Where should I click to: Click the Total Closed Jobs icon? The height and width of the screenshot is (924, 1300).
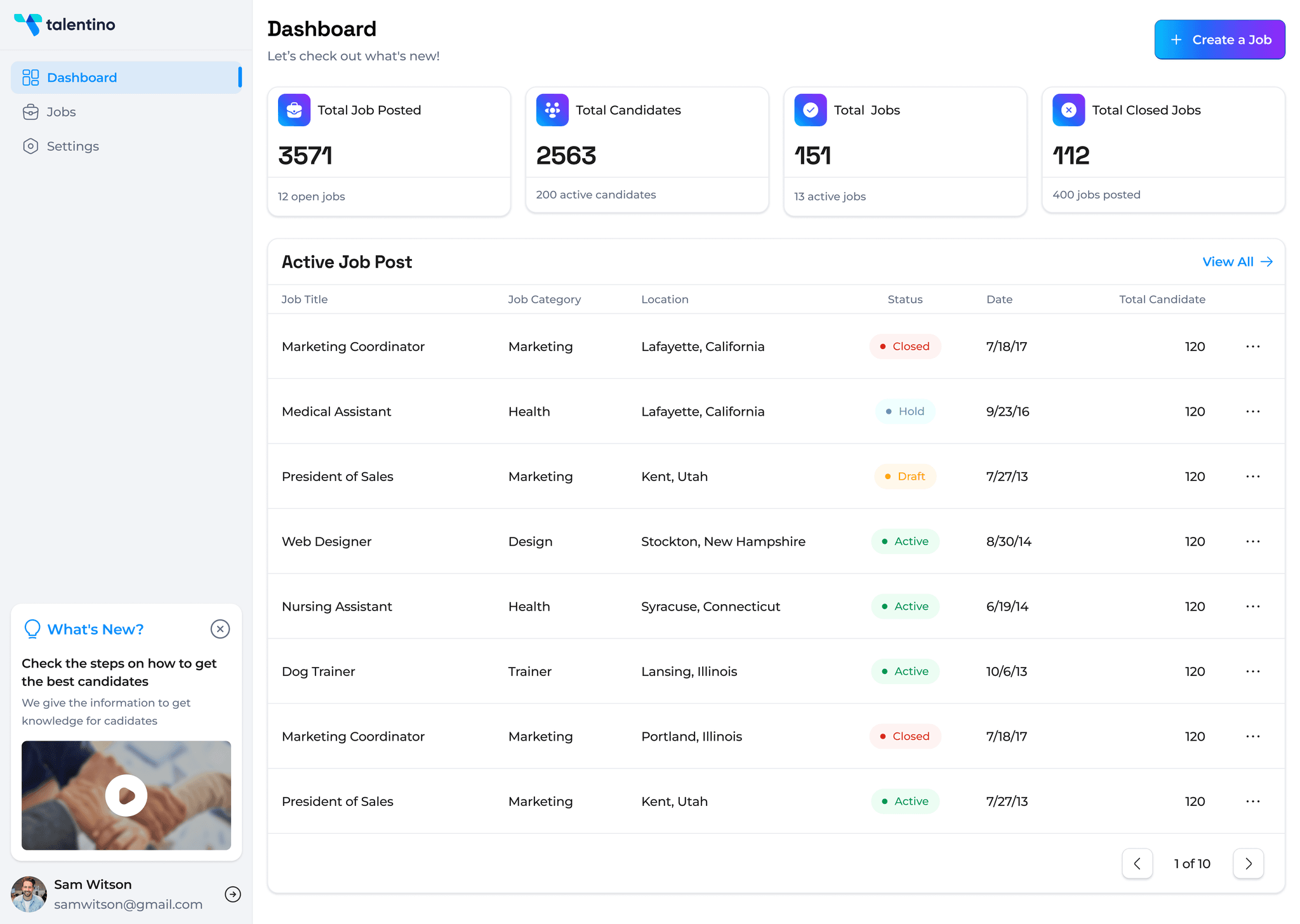tap(1068, 110)
